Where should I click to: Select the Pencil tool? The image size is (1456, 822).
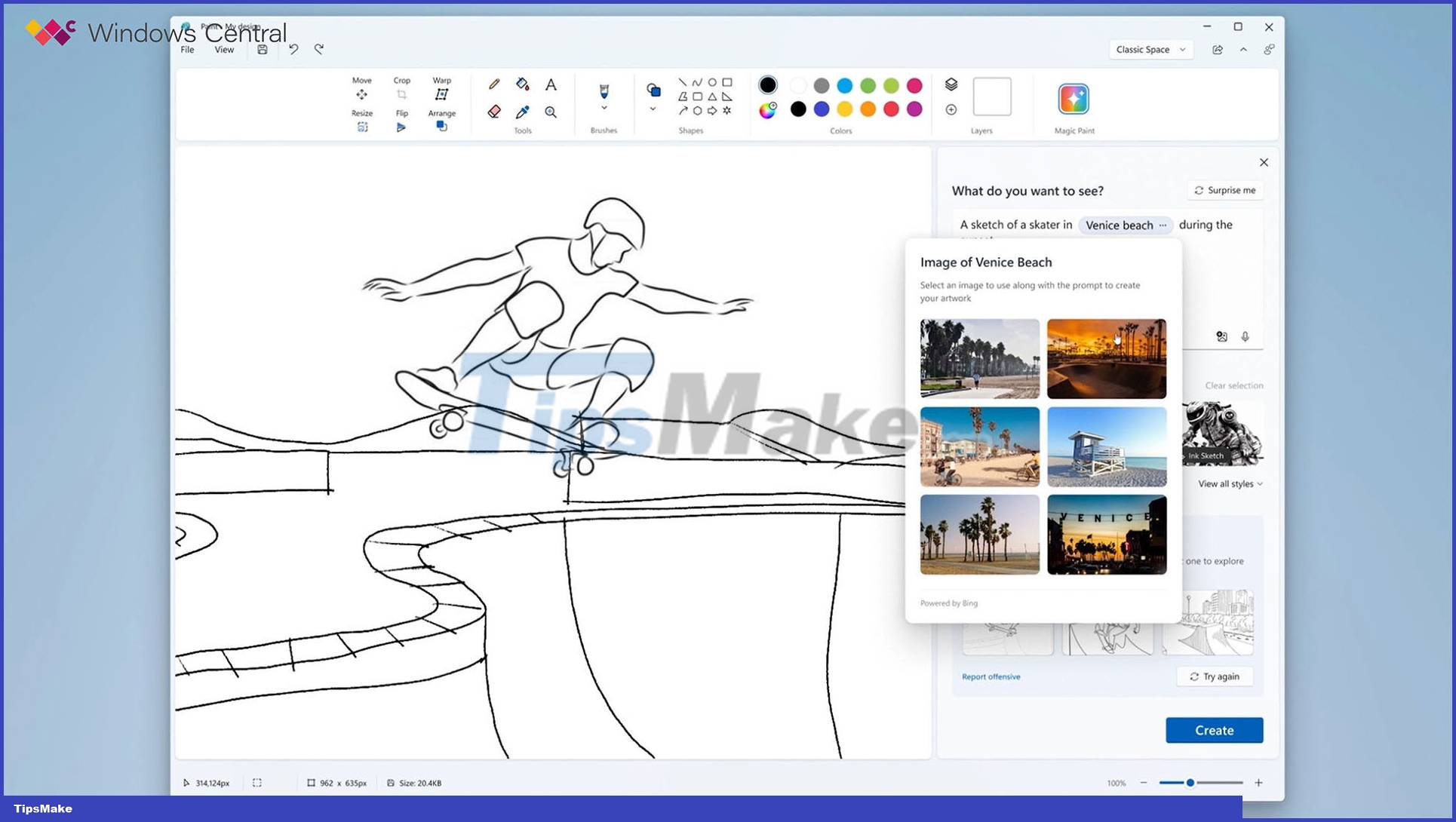point(494,84)
